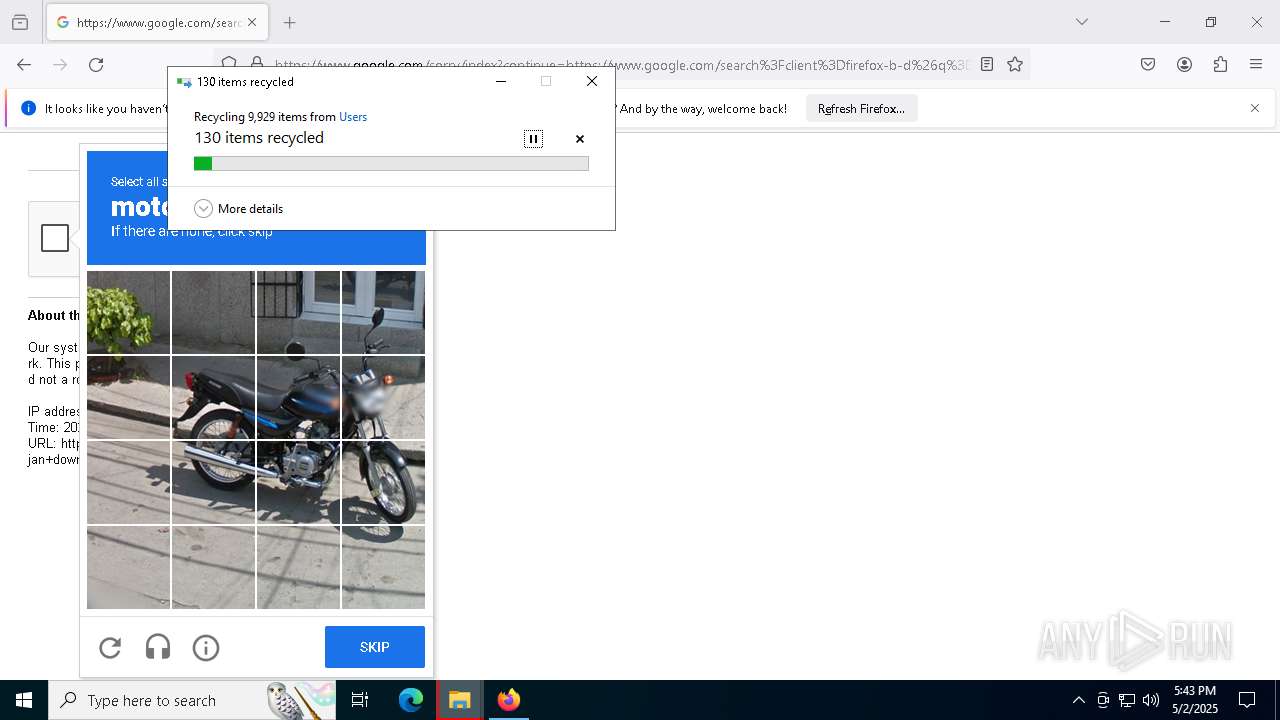Image resolution: width=1280 pixels, height=720 pixels.
Task: Reload the current page
Action: 96,65
